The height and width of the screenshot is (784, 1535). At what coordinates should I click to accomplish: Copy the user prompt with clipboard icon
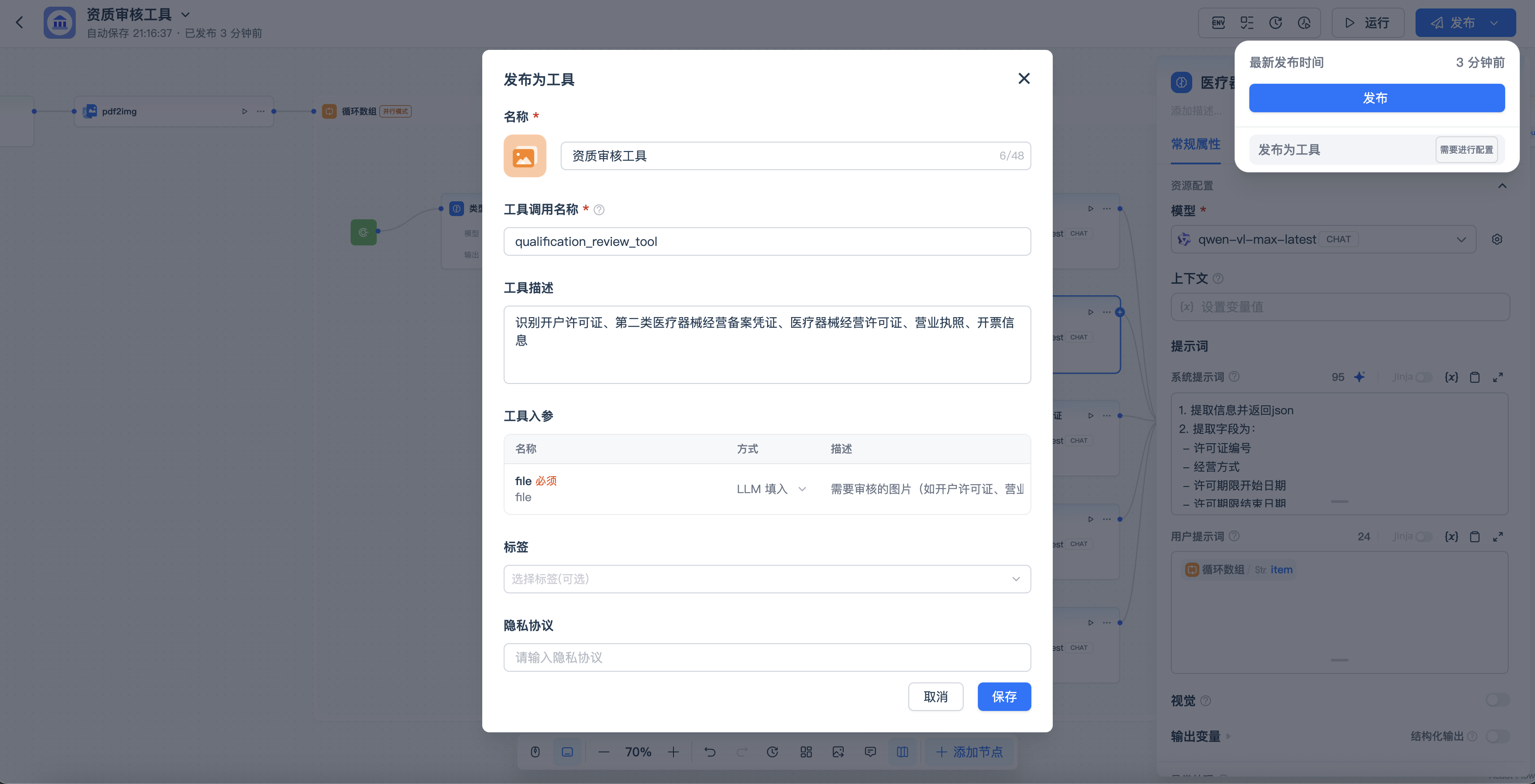coord(1474,537)
